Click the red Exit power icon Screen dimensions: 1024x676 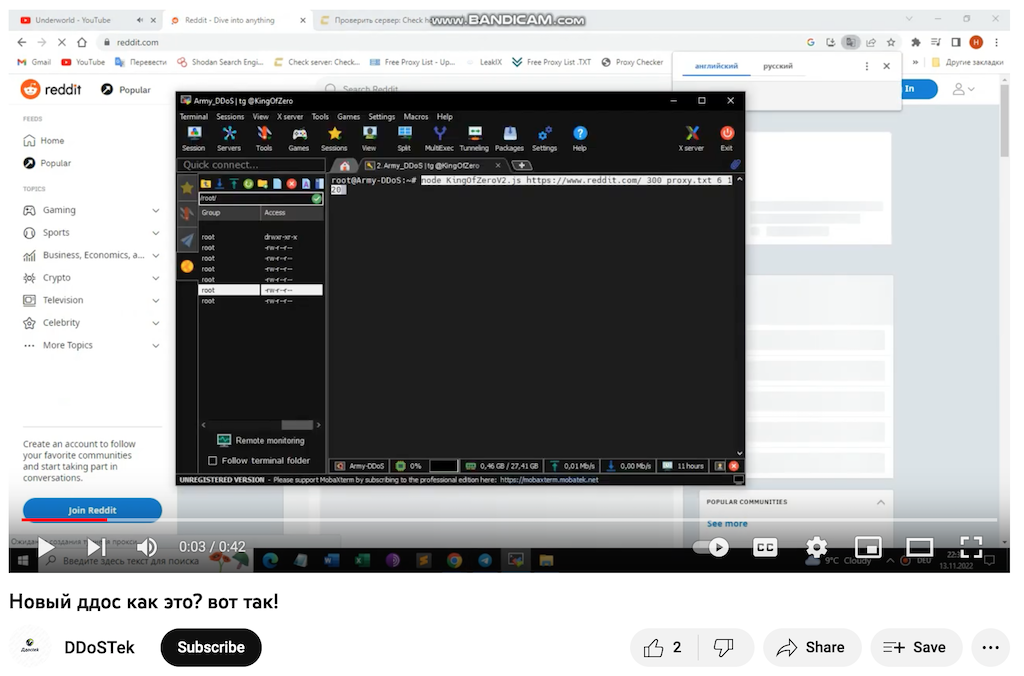pyautogui.click(x=727, y=138)
